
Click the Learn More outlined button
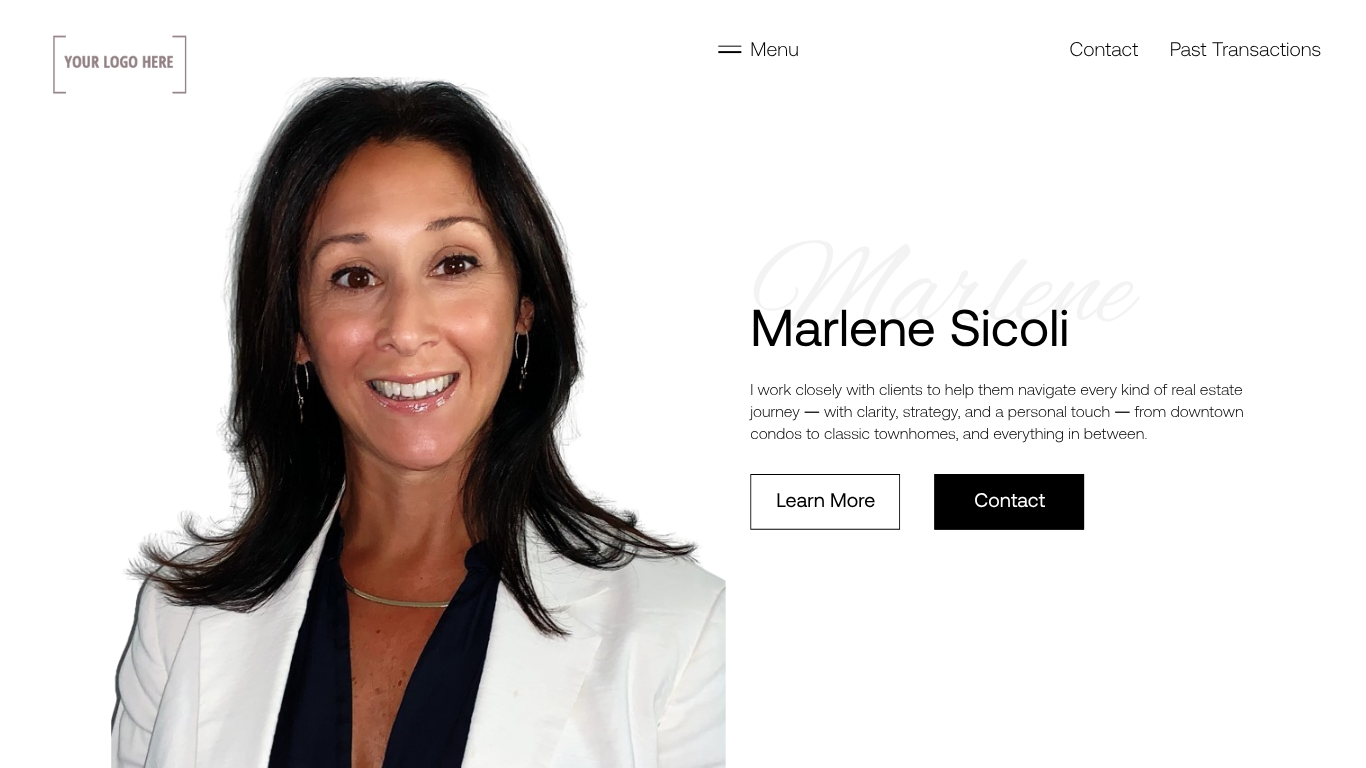point(825,502)
